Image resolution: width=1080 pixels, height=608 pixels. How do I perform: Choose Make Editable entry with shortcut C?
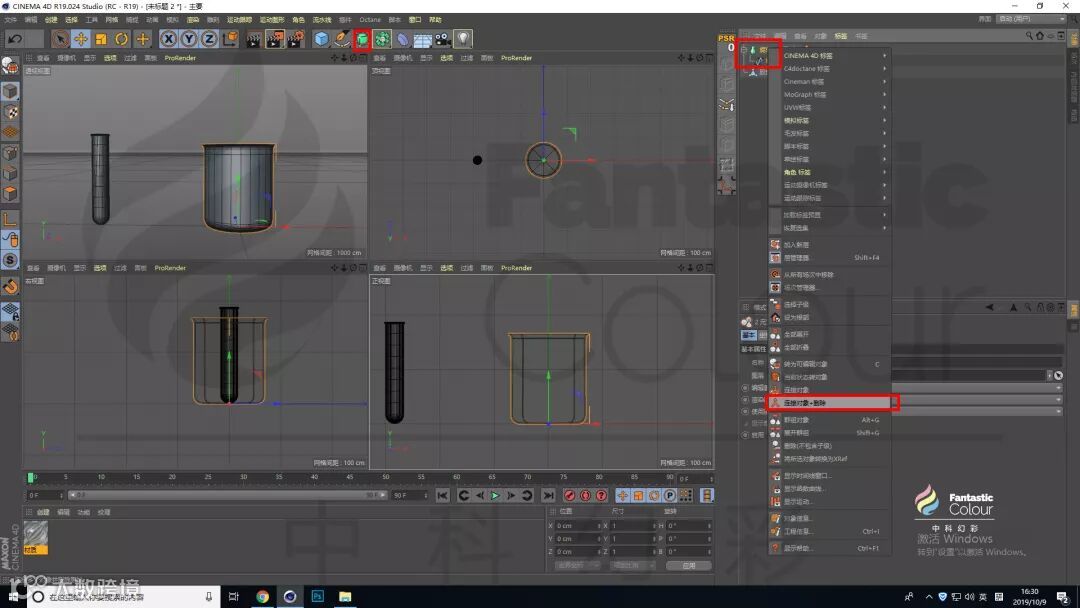829,364
